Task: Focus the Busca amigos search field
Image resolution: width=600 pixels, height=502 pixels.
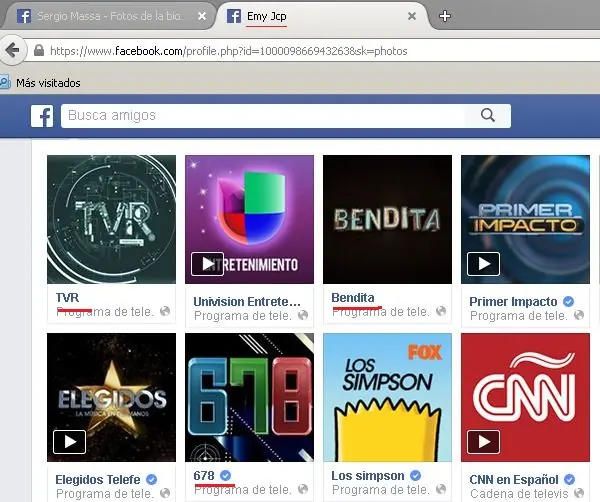Action: point(264,116)
